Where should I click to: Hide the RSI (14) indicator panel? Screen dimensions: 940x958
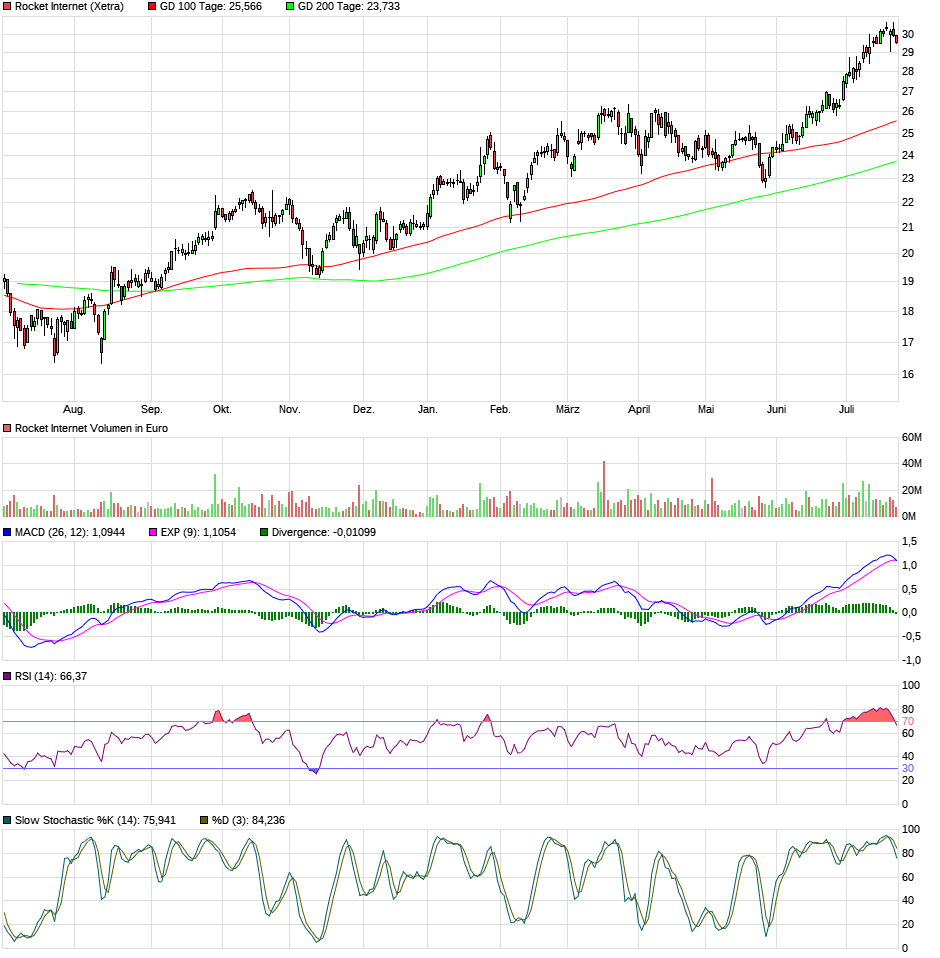click(40, 677)
